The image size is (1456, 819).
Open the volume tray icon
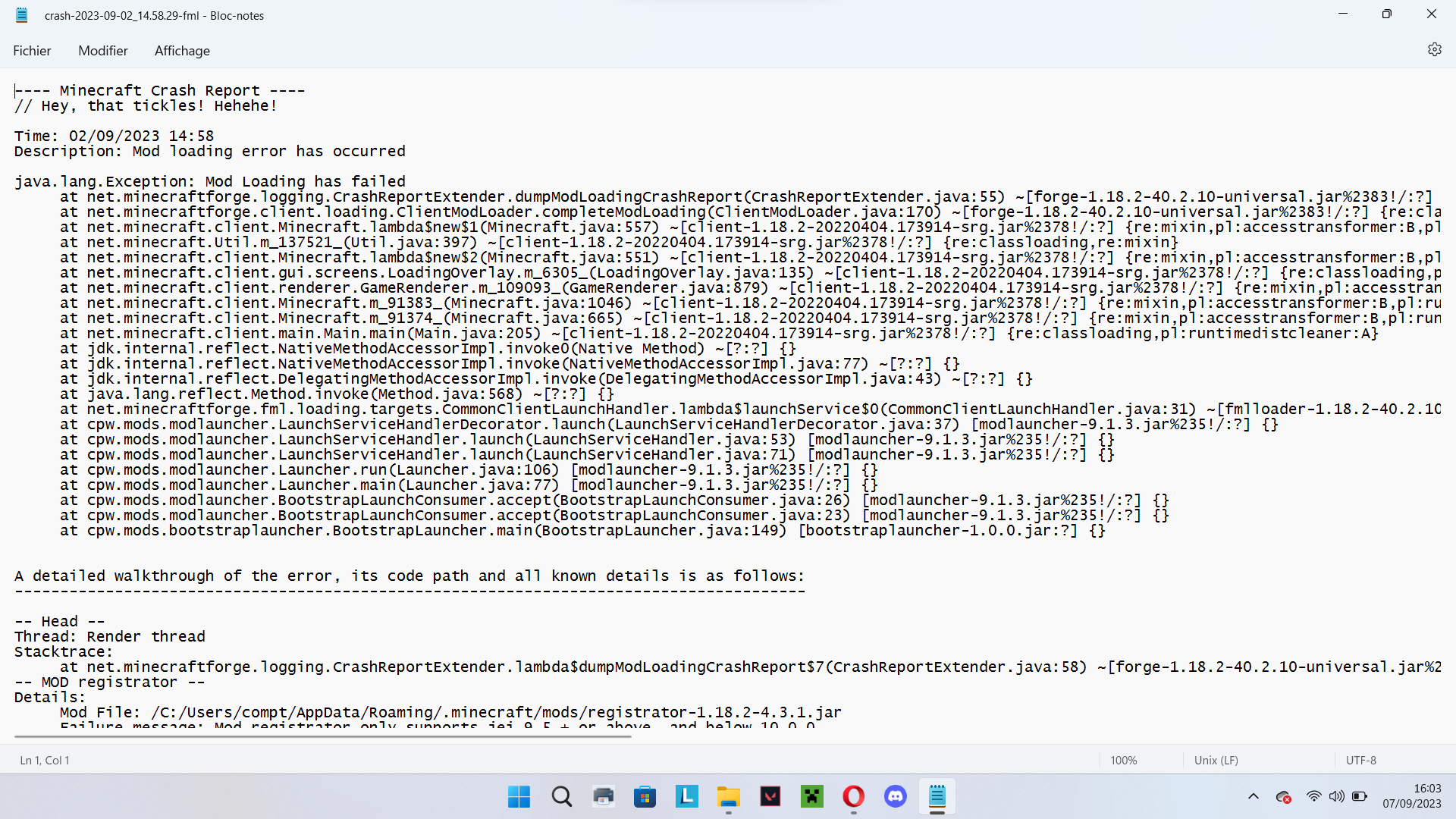[x=1336, y=796]
